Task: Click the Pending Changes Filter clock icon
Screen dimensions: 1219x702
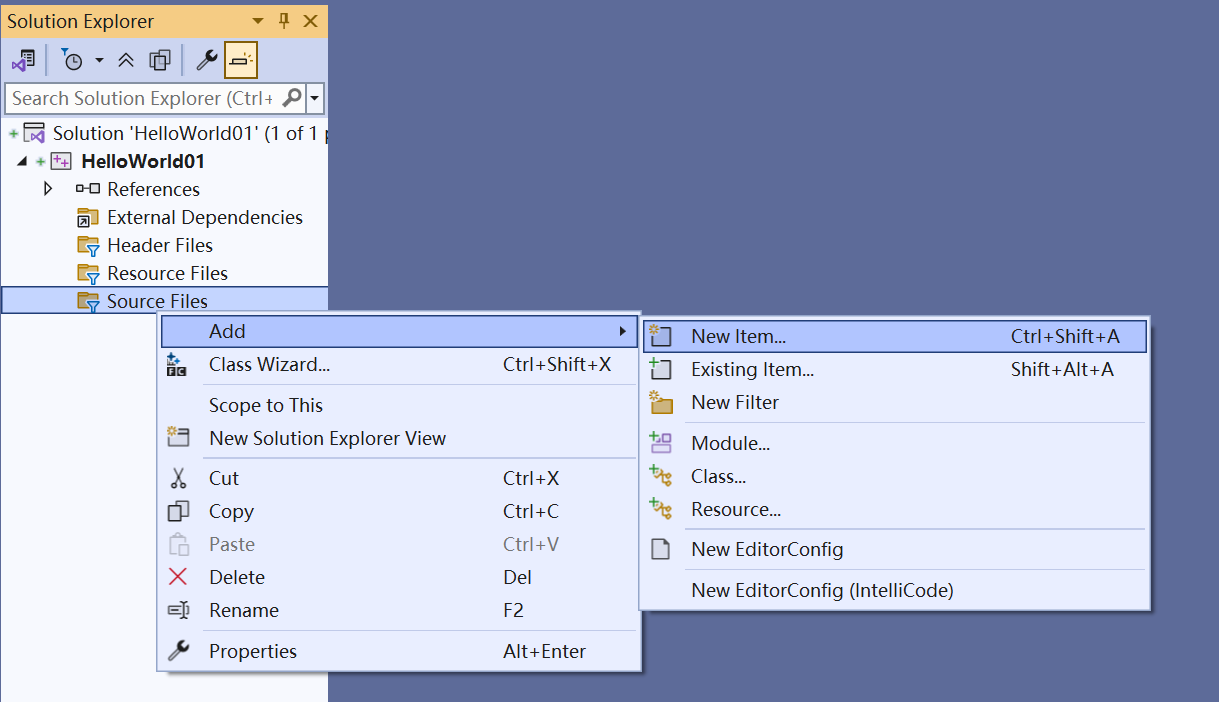Action: pyautogui.click(x=72, y=61)
